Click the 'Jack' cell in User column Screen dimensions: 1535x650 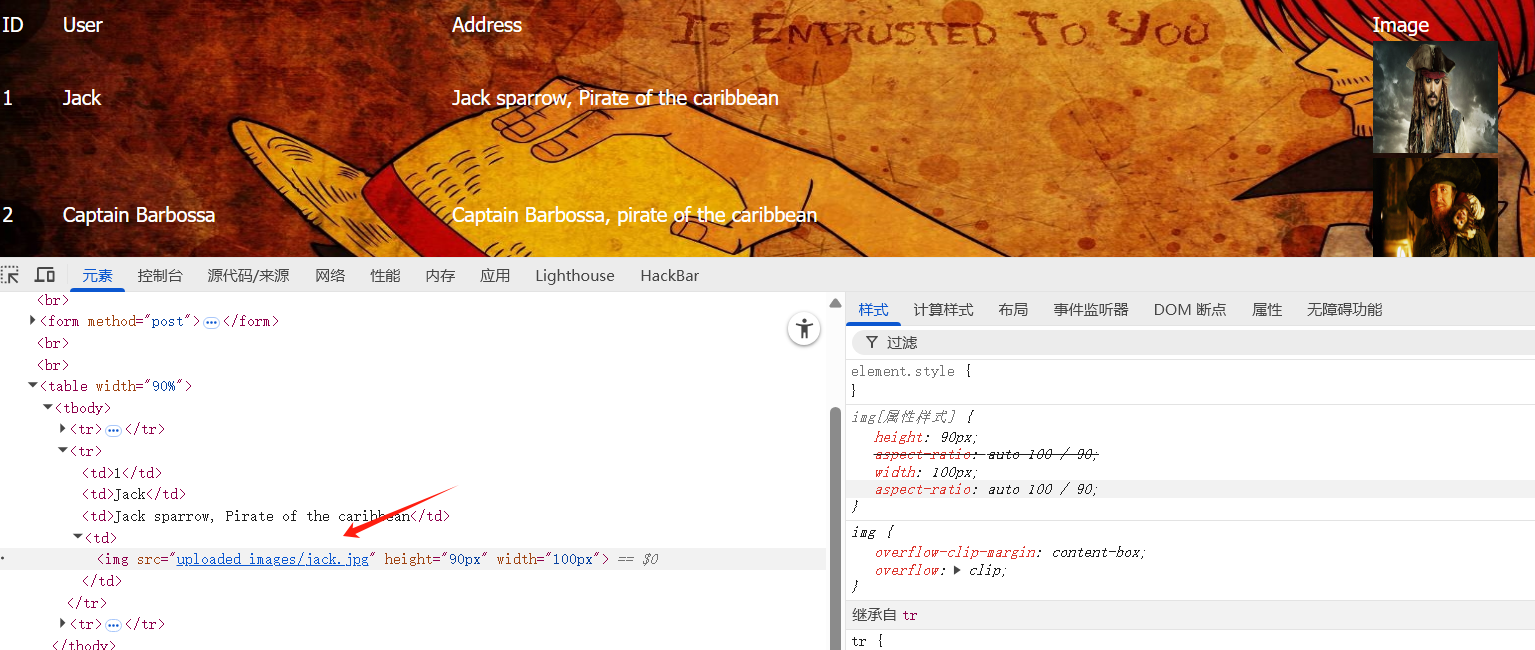coord(82,98)
